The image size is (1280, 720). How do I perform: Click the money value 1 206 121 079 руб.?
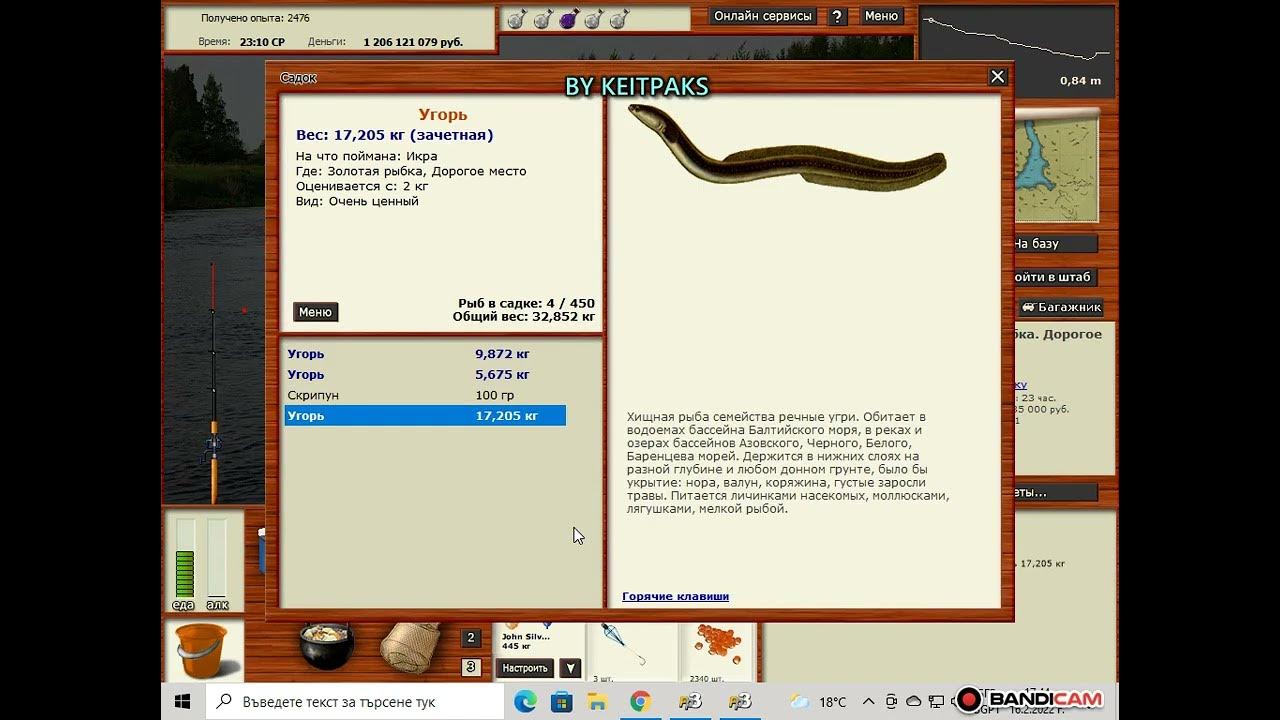click(413, 42)
